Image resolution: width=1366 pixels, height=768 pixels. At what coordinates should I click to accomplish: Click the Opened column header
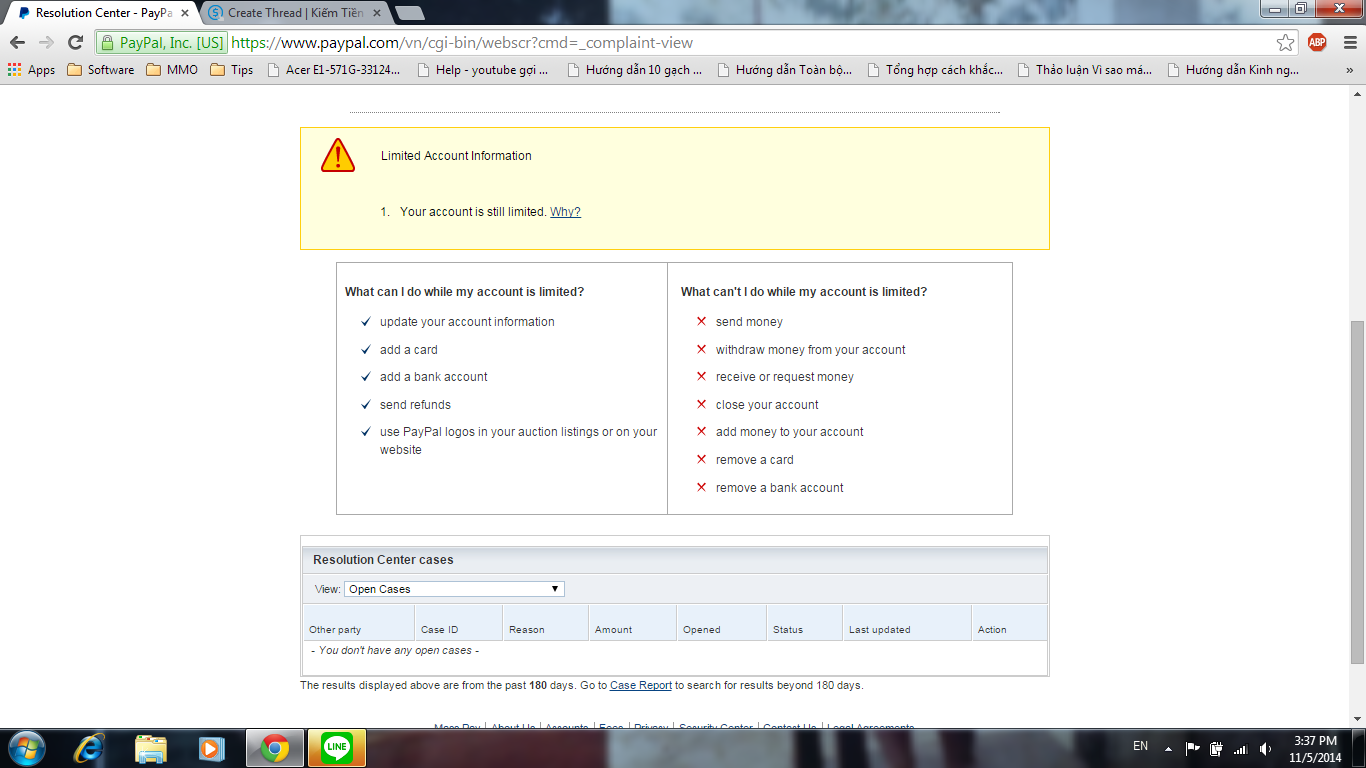point(701,630)
